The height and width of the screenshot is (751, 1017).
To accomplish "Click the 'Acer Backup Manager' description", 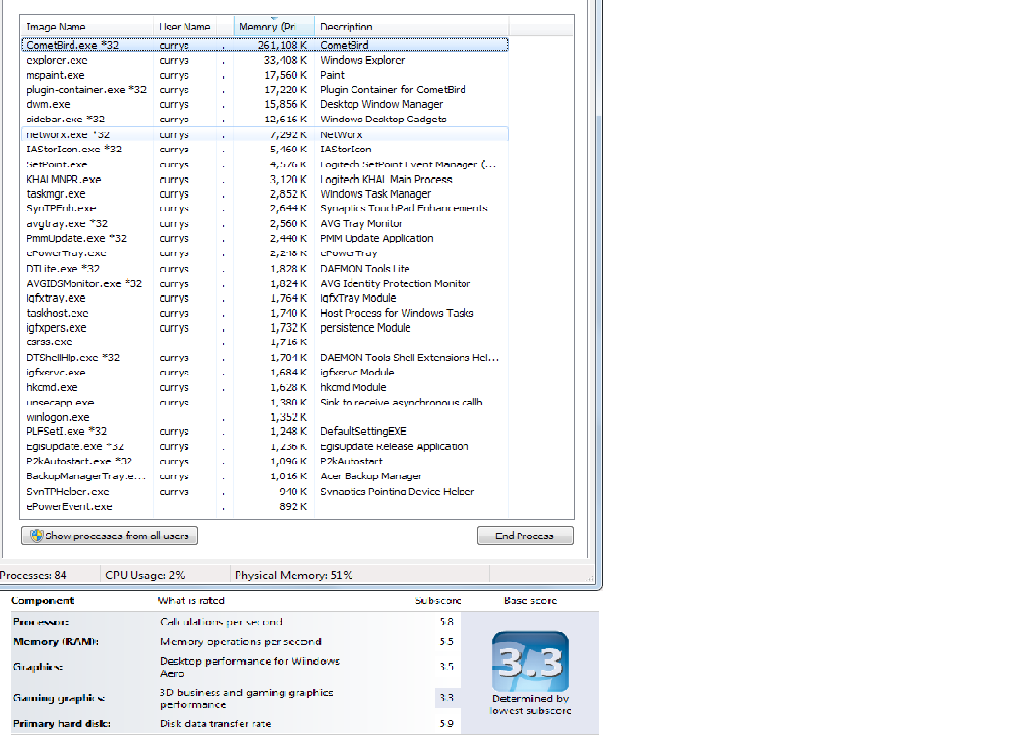I will 370,476.
